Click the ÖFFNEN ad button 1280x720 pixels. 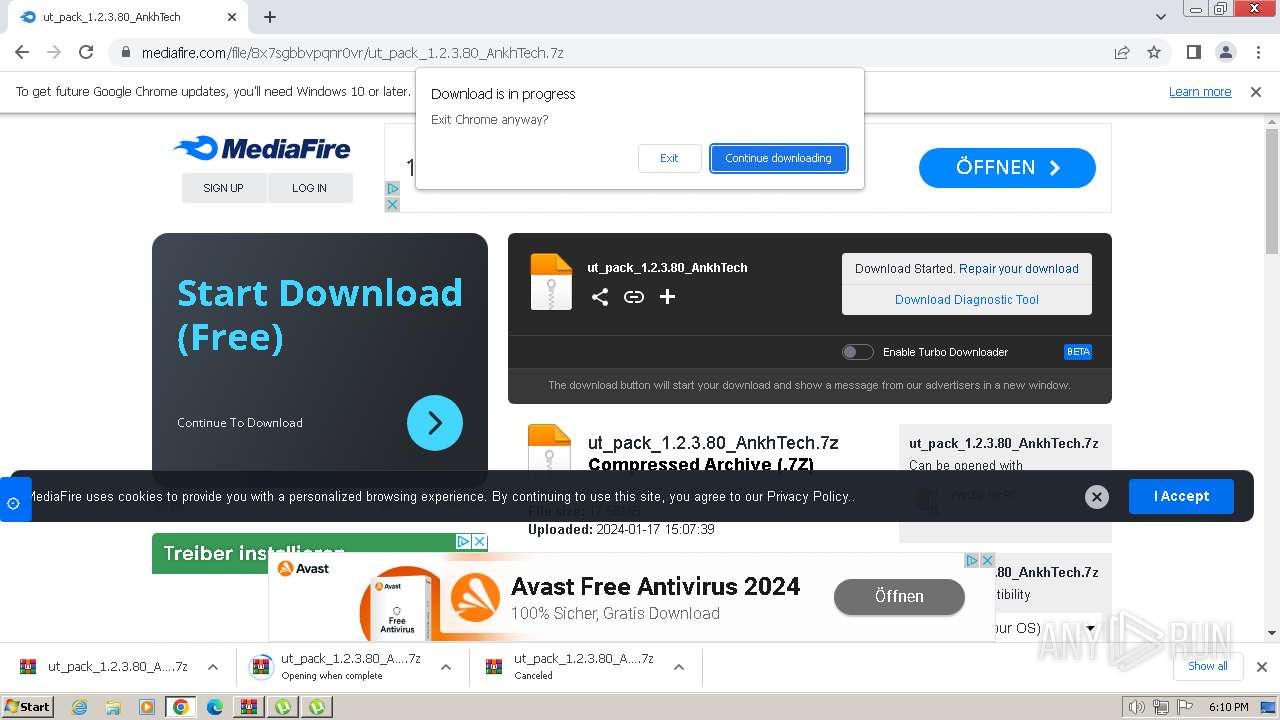tap(1007, 167)
